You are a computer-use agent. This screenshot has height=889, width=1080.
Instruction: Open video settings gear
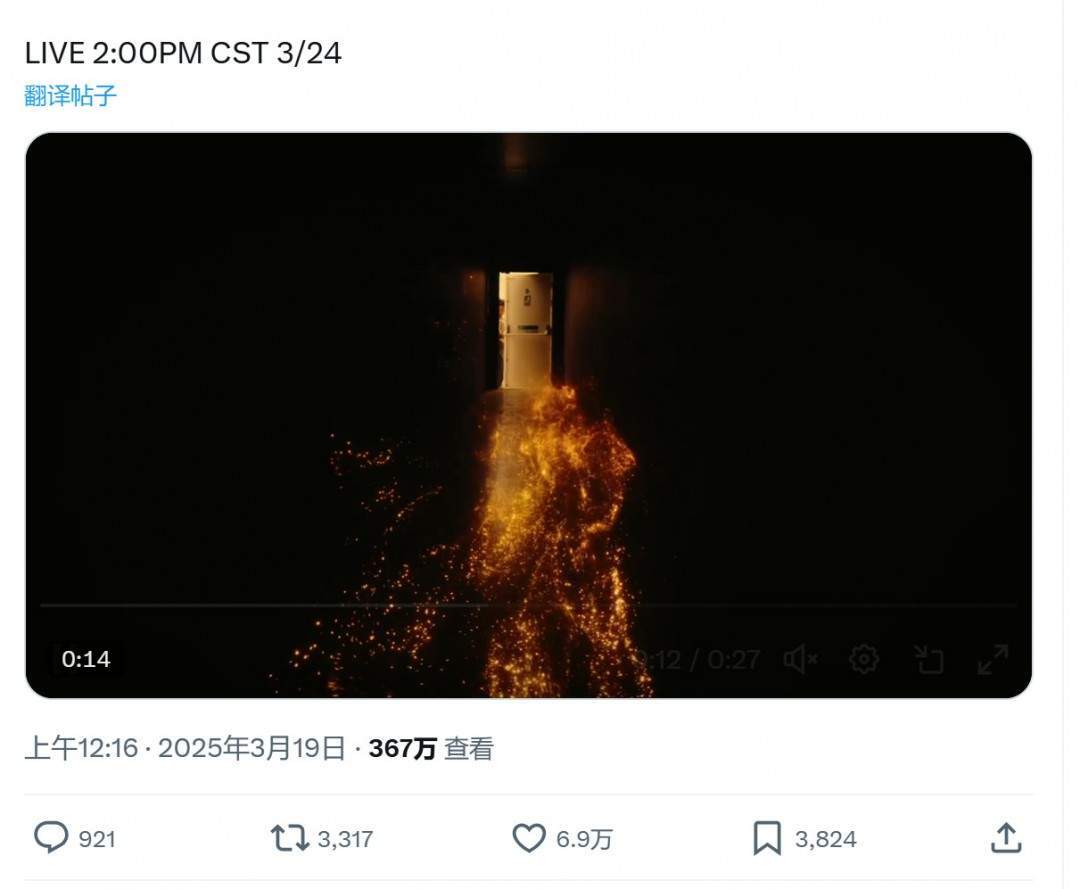[x=864, y=660]
